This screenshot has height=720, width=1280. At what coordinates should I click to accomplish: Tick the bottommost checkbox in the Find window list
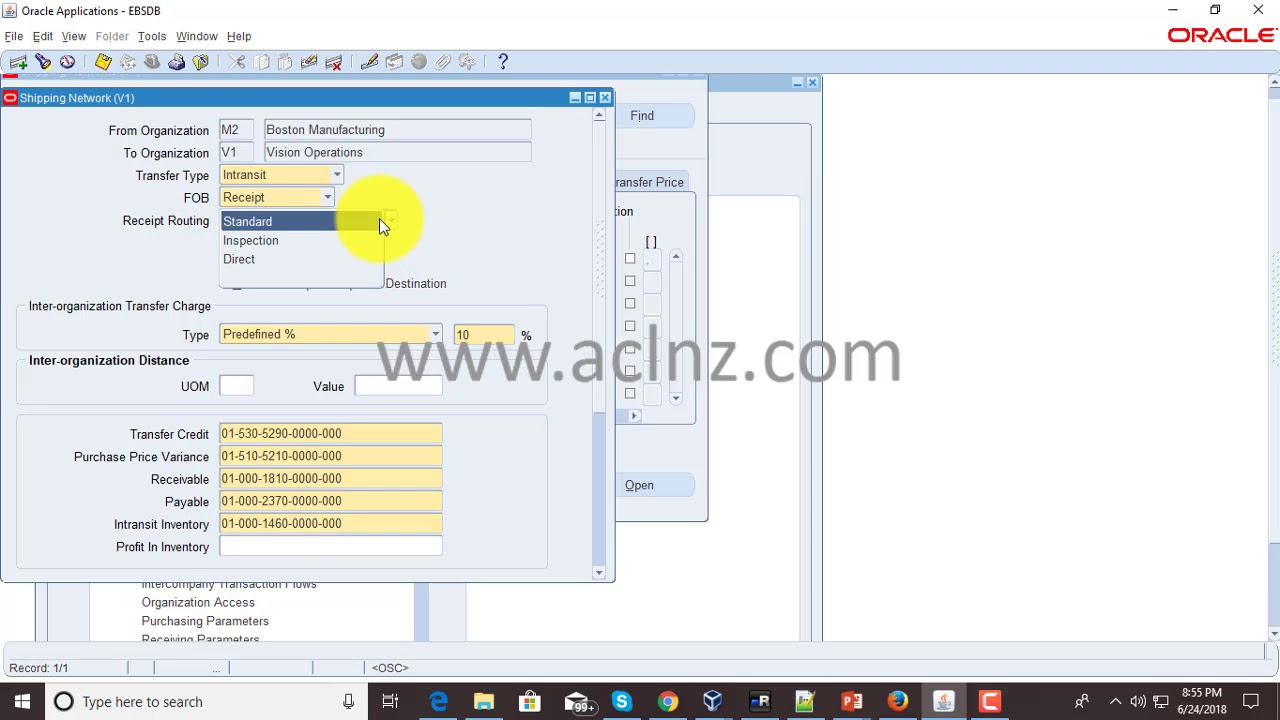tap(630, 393)
